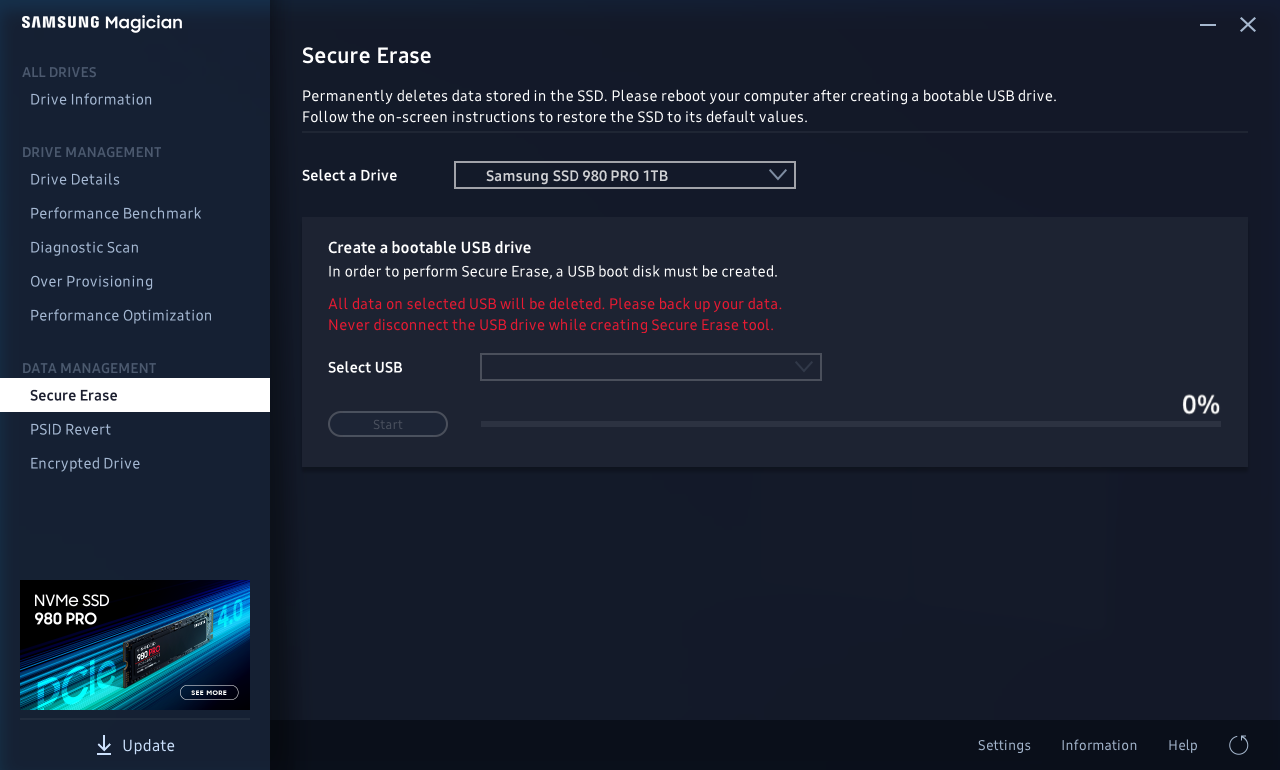This screenshot has height=770, width=1280.
Task: Open the Select a Drive dropdown
Action: coord(625,175)
